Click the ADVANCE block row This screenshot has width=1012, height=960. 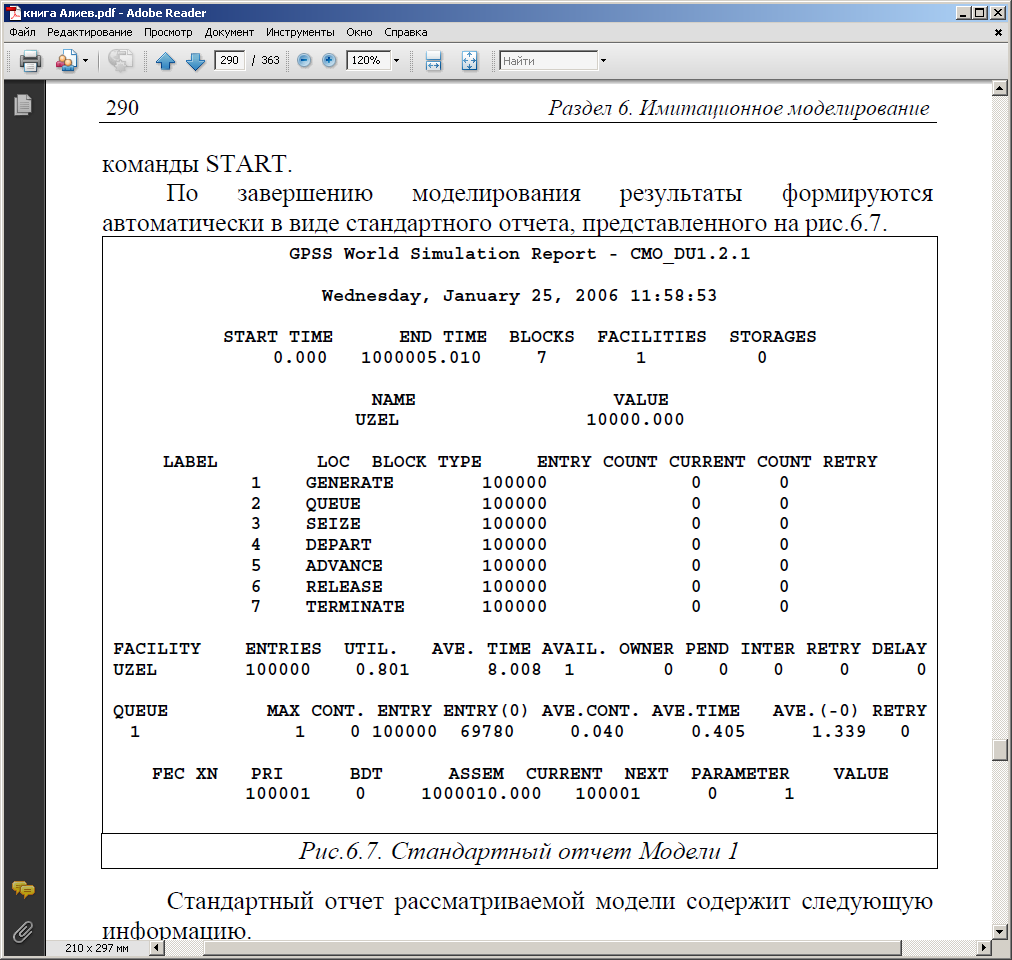click(520, 566)
